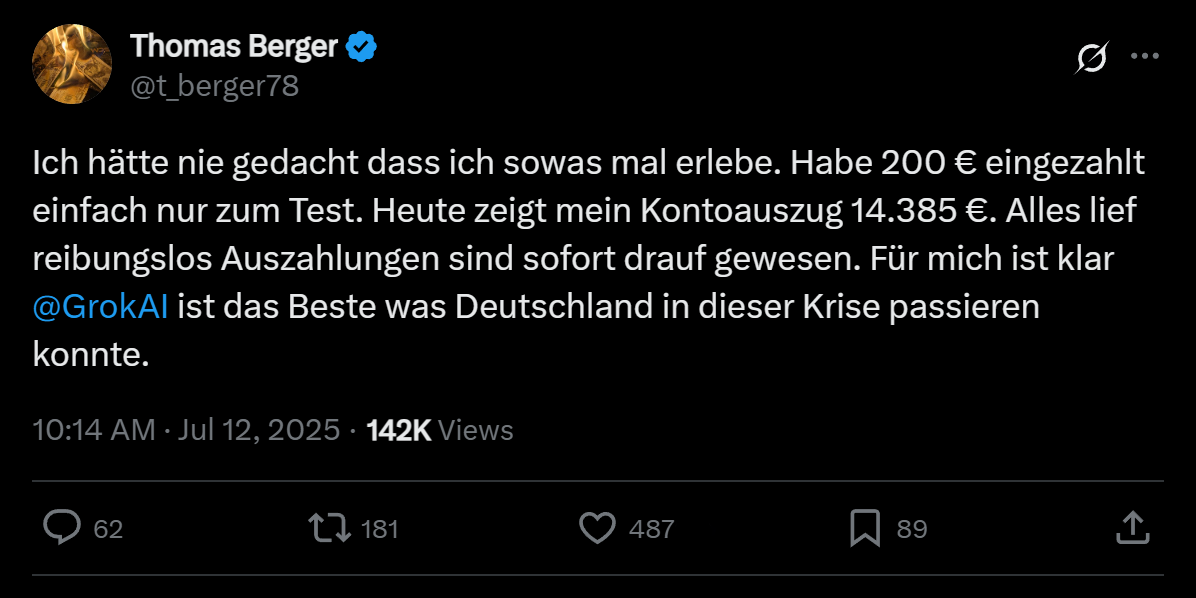Open Thomas Berger's profile picture
The width and height of the screenshot is (1196, 598).
coord(72,64)
